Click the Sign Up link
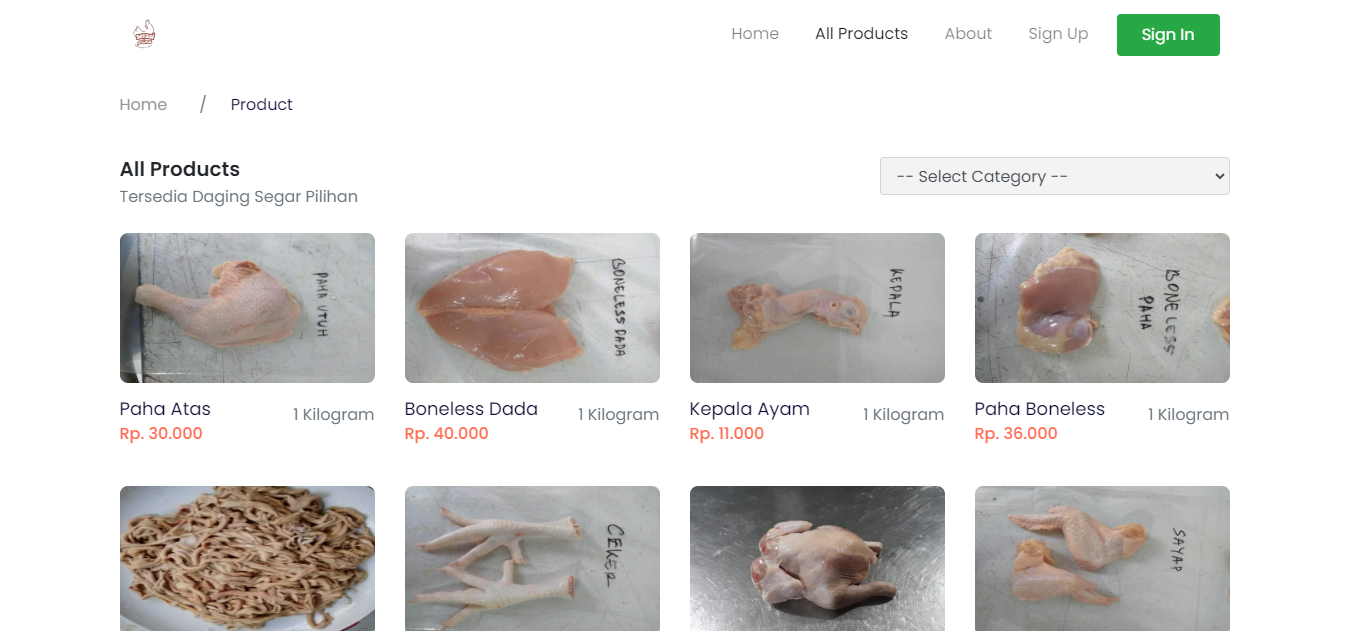 (1058, 34)
